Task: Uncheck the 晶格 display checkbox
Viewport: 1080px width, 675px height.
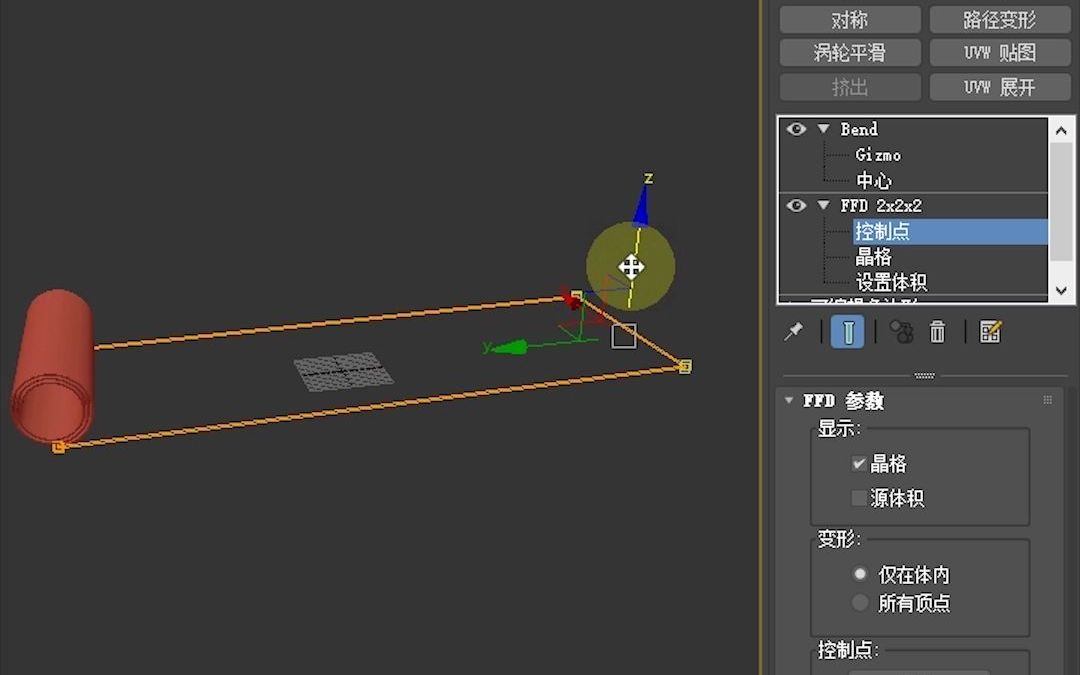Action: (859, 463)
